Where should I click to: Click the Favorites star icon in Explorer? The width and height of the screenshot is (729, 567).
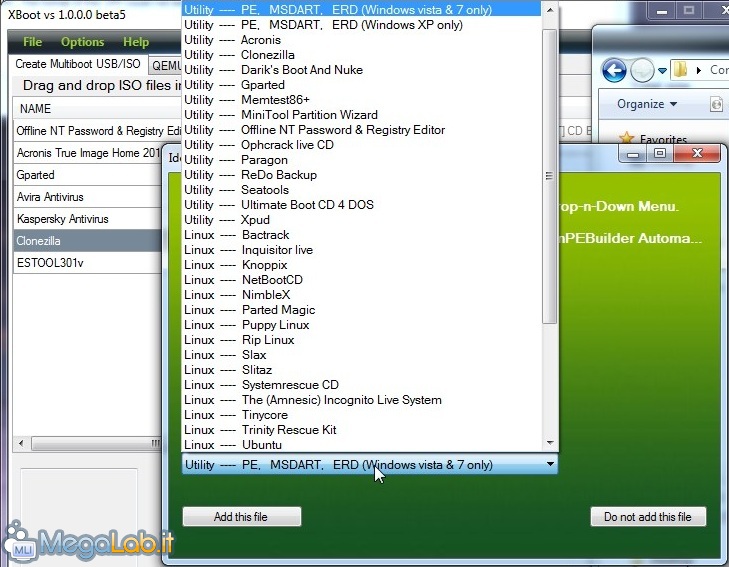(x=626, y=138)
